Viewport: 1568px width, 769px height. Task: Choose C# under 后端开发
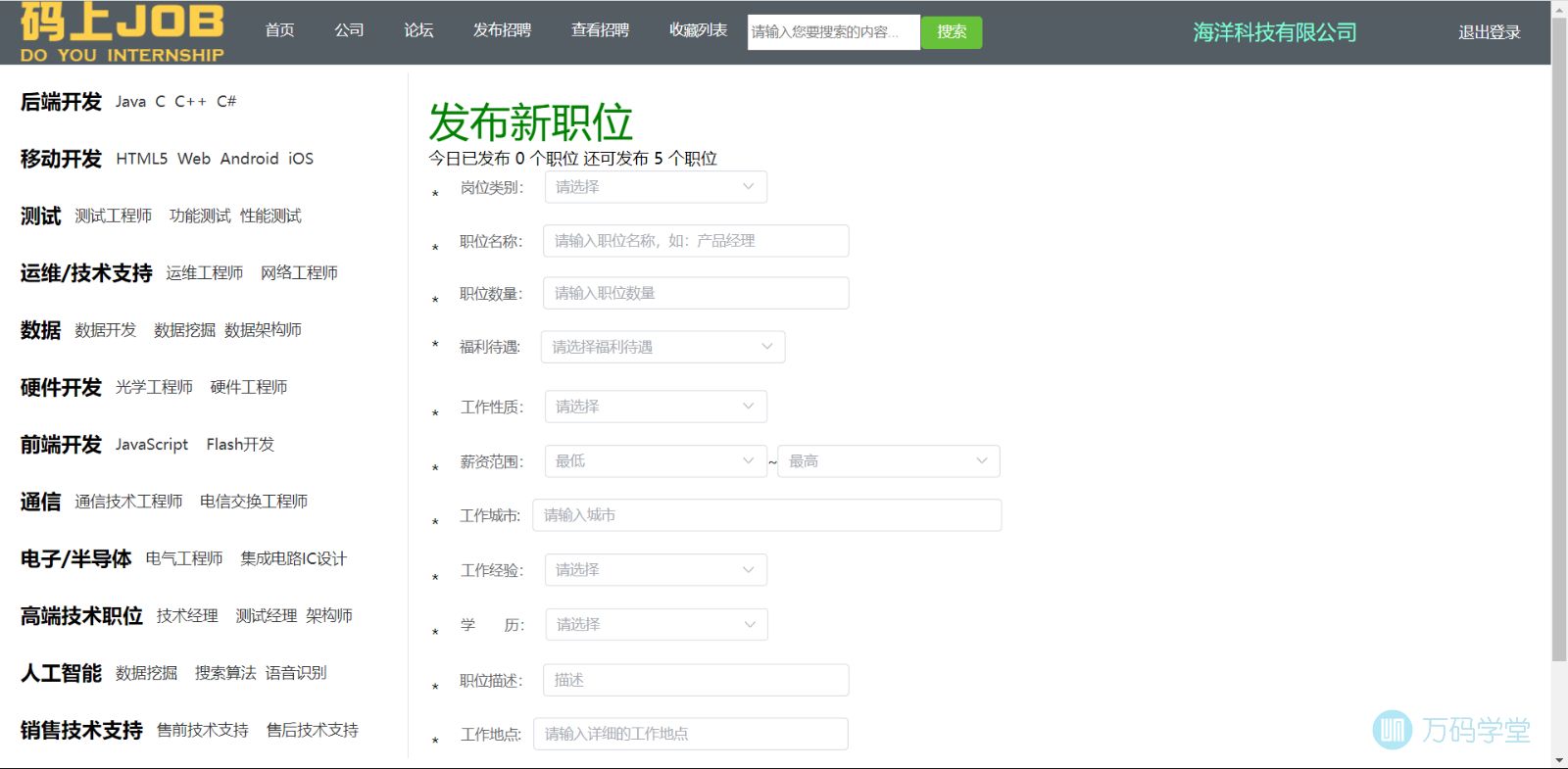(x=226, y=102)
